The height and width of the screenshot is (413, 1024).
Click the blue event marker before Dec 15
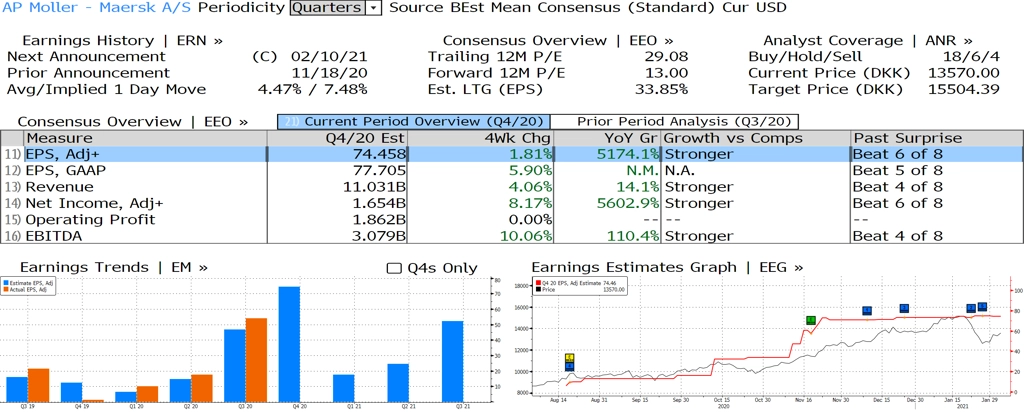click(x=867, y=311)
